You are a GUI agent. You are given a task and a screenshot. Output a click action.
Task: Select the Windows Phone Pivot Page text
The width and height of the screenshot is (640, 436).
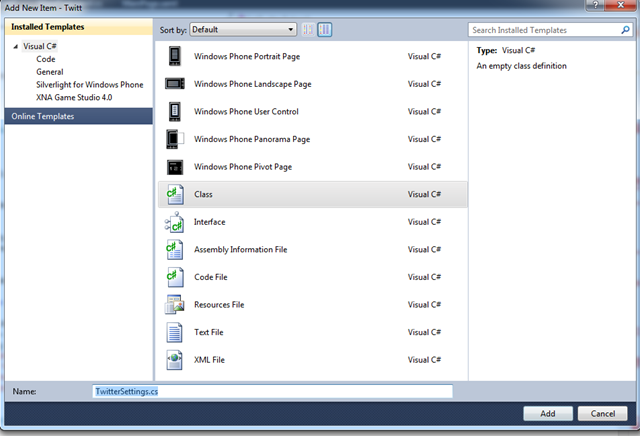coord(243,167)
